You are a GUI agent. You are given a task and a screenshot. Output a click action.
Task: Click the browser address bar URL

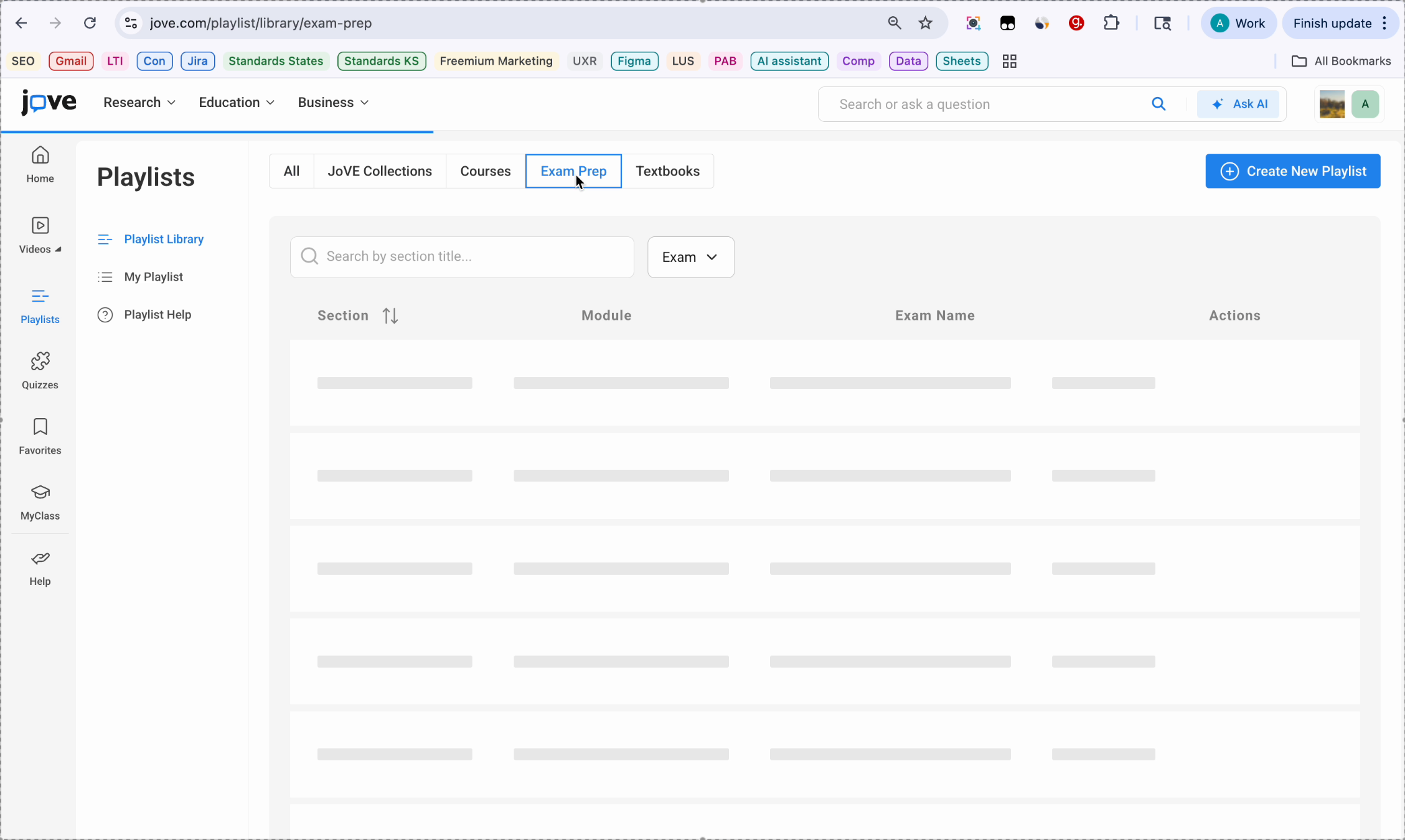point(261,23)
